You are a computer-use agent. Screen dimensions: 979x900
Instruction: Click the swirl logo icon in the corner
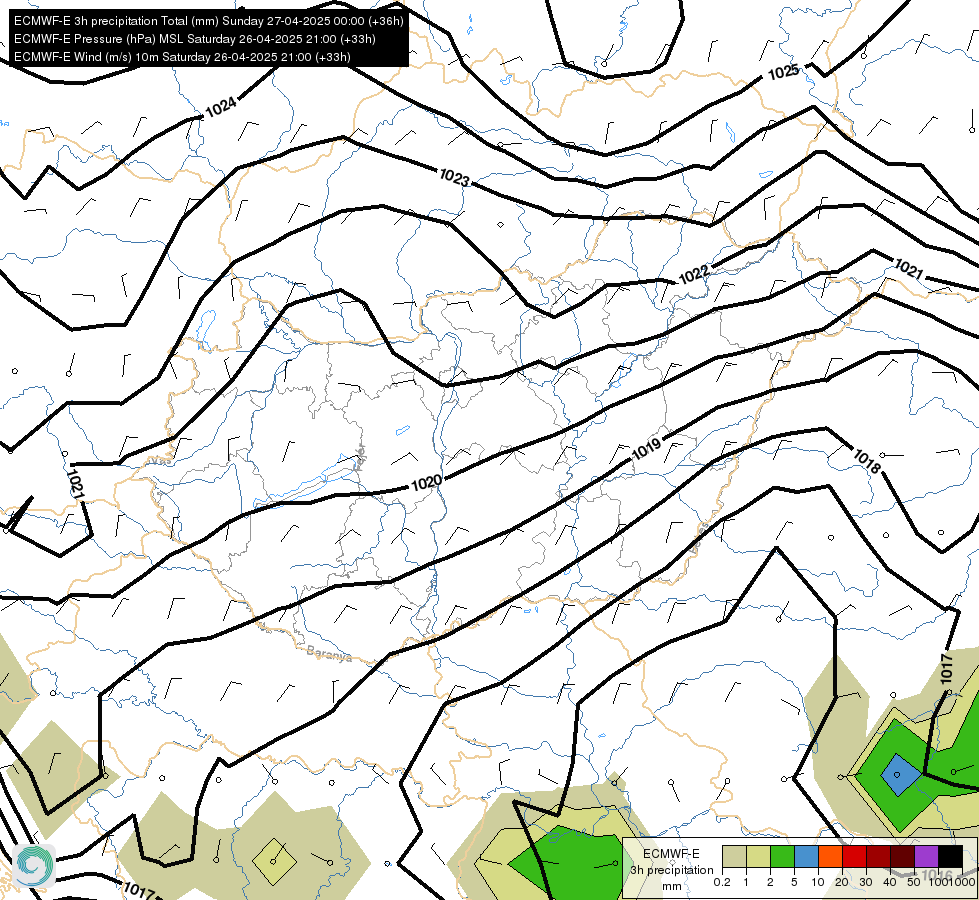tap(34, 866)
